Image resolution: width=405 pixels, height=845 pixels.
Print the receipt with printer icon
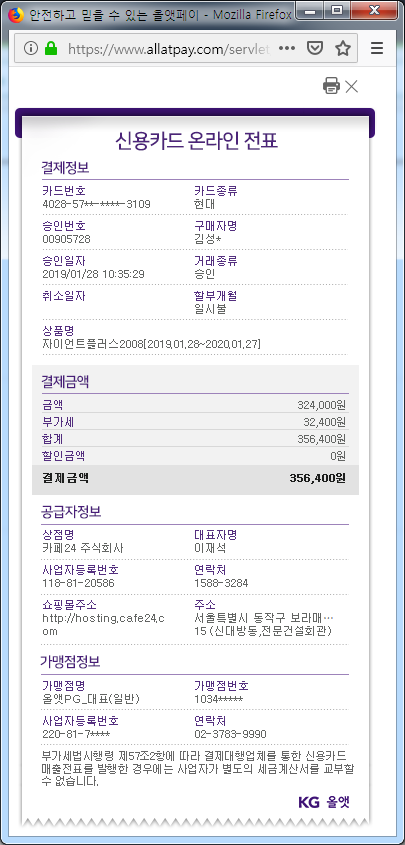[x=331, y=86]
